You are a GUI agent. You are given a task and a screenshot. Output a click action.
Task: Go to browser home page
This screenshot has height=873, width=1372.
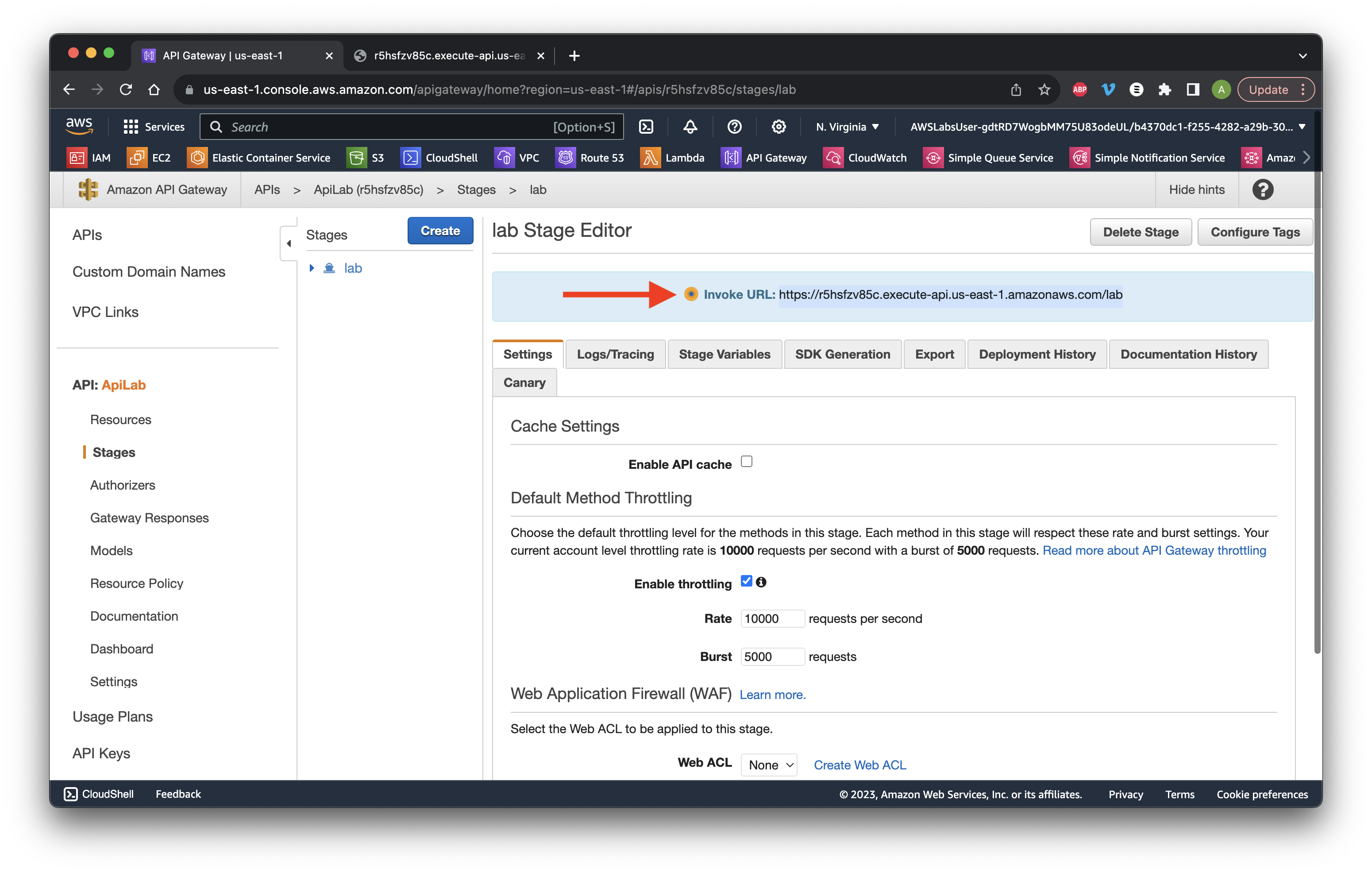pos(154,89)
